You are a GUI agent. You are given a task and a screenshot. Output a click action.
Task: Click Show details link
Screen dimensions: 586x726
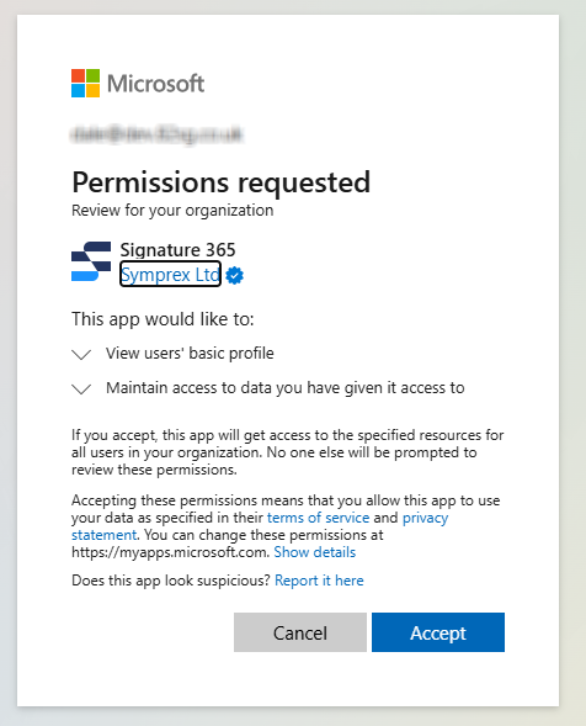pos(315,552)
